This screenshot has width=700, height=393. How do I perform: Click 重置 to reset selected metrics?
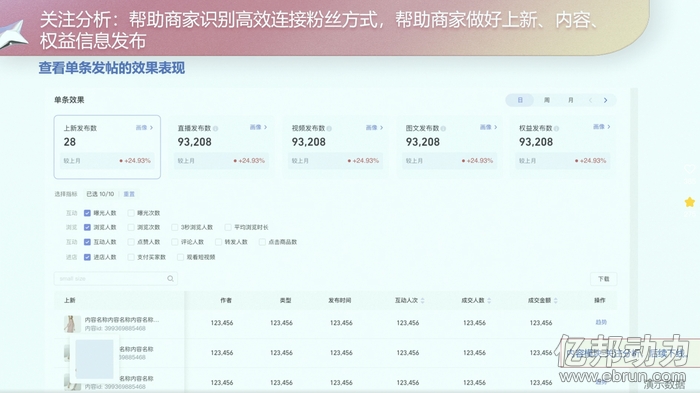[129, 194]
